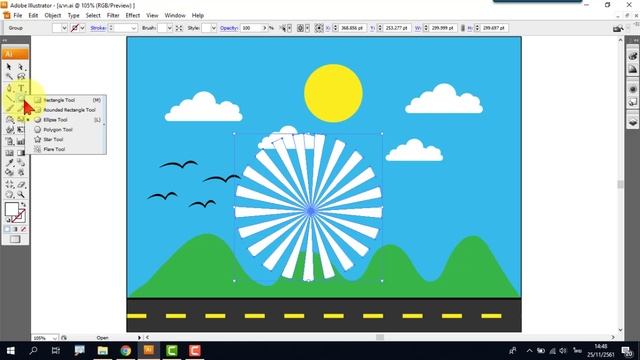Open the Object menu

point(53,16)
